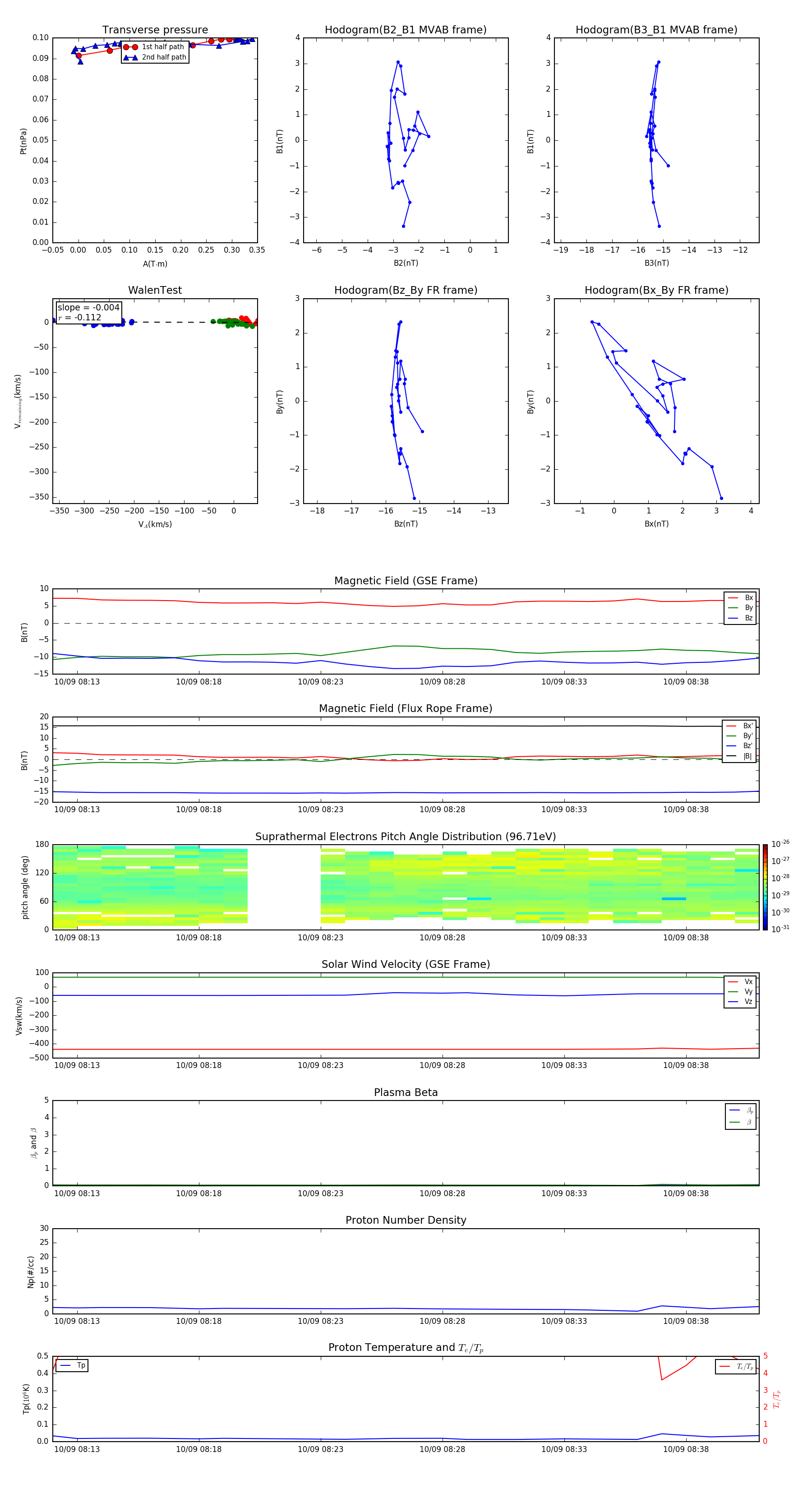
Task: Click the 'Vy' legend entry
Action: coord(740,991)
